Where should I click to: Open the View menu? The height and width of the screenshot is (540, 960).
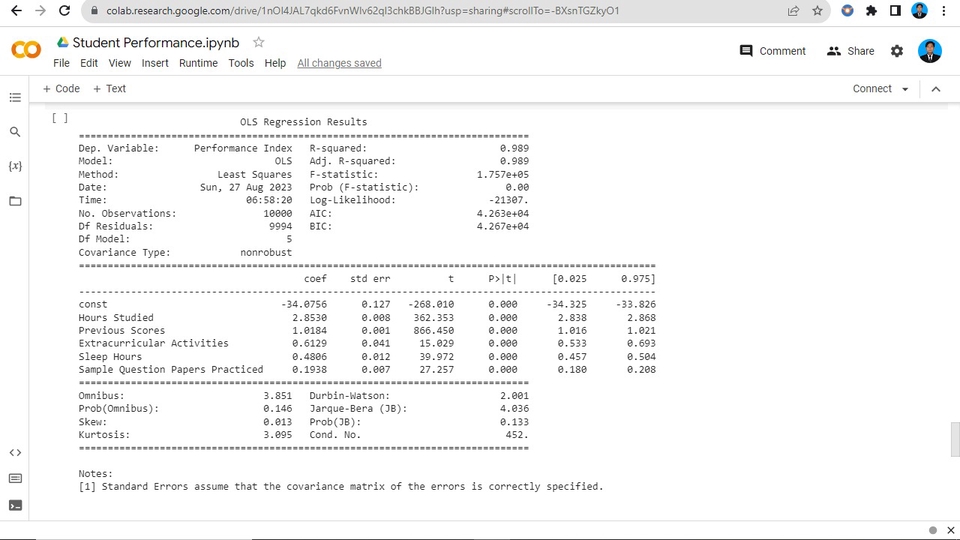[119, 63]
